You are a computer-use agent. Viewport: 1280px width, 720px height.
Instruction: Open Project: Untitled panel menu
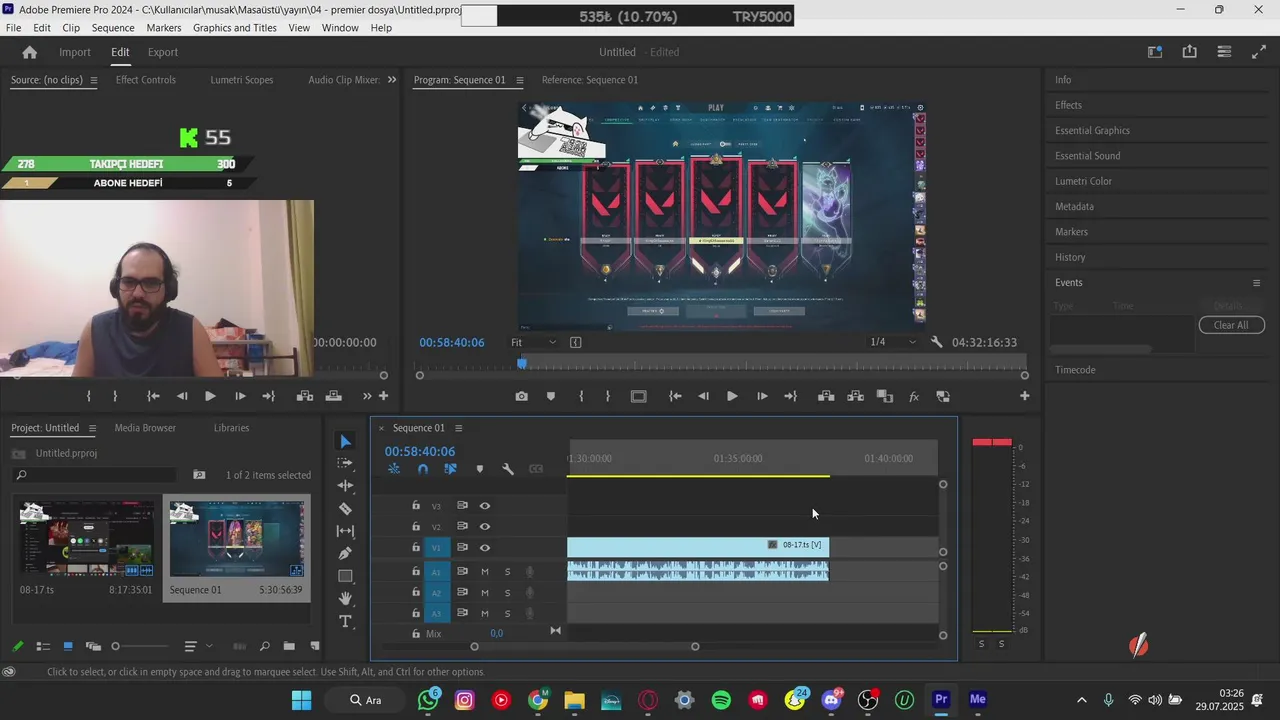coord(92,428)
